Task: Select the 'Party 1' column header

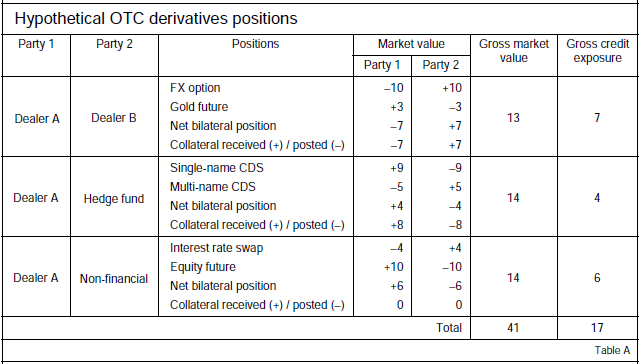Action: pos(36,44)
